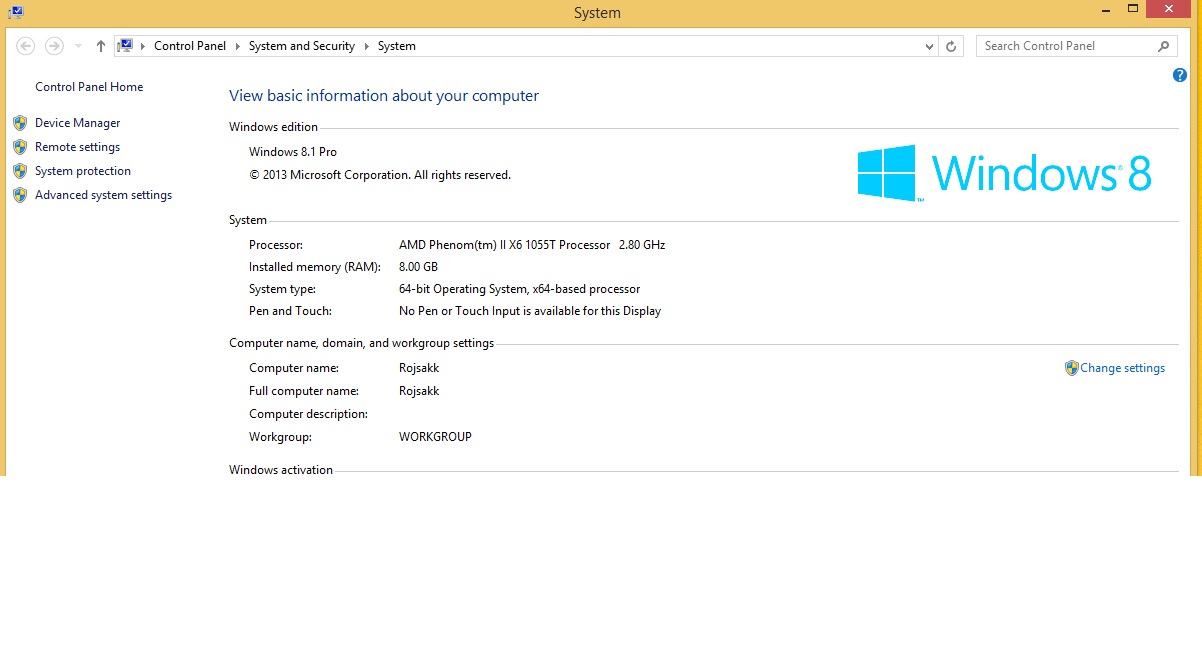The height and width of the screenshot is (648, 1202).
Task: Open Control Panel Home
Action: [89, 87]
